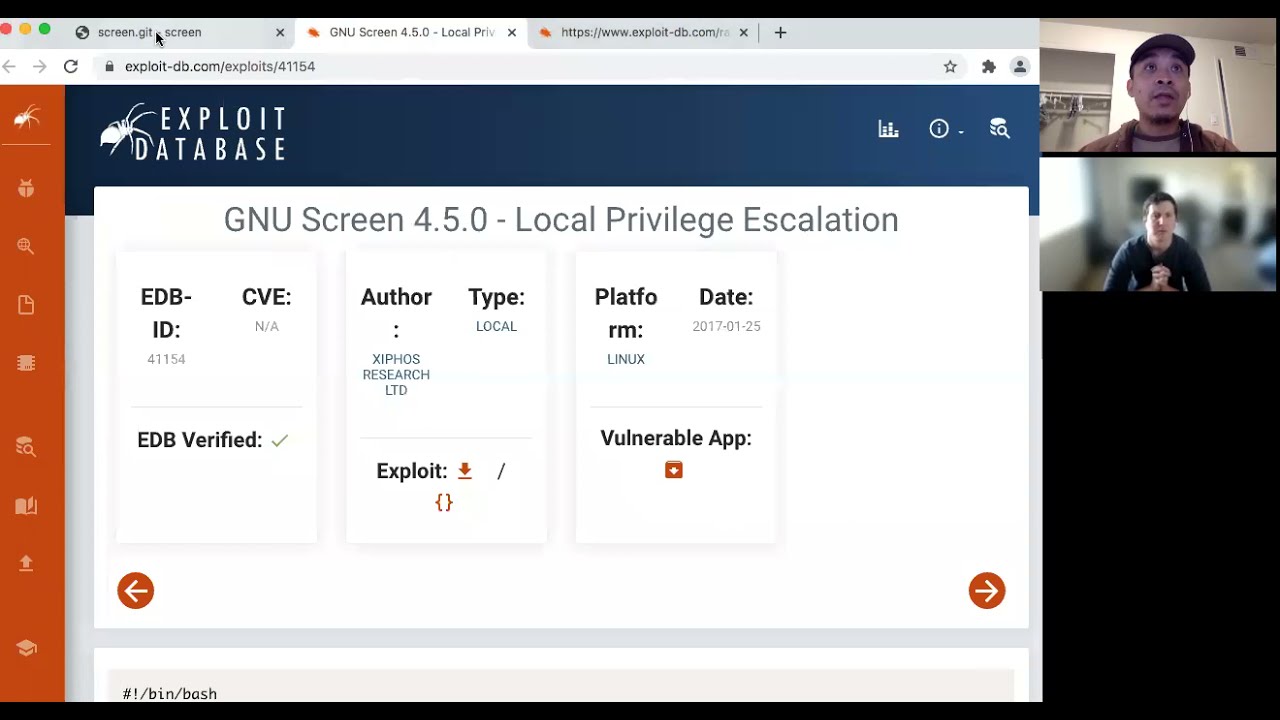Go to previous exploit arrow
Image resolution: width=1280 pixels, height=720 pixels.
tap(136, 590)
